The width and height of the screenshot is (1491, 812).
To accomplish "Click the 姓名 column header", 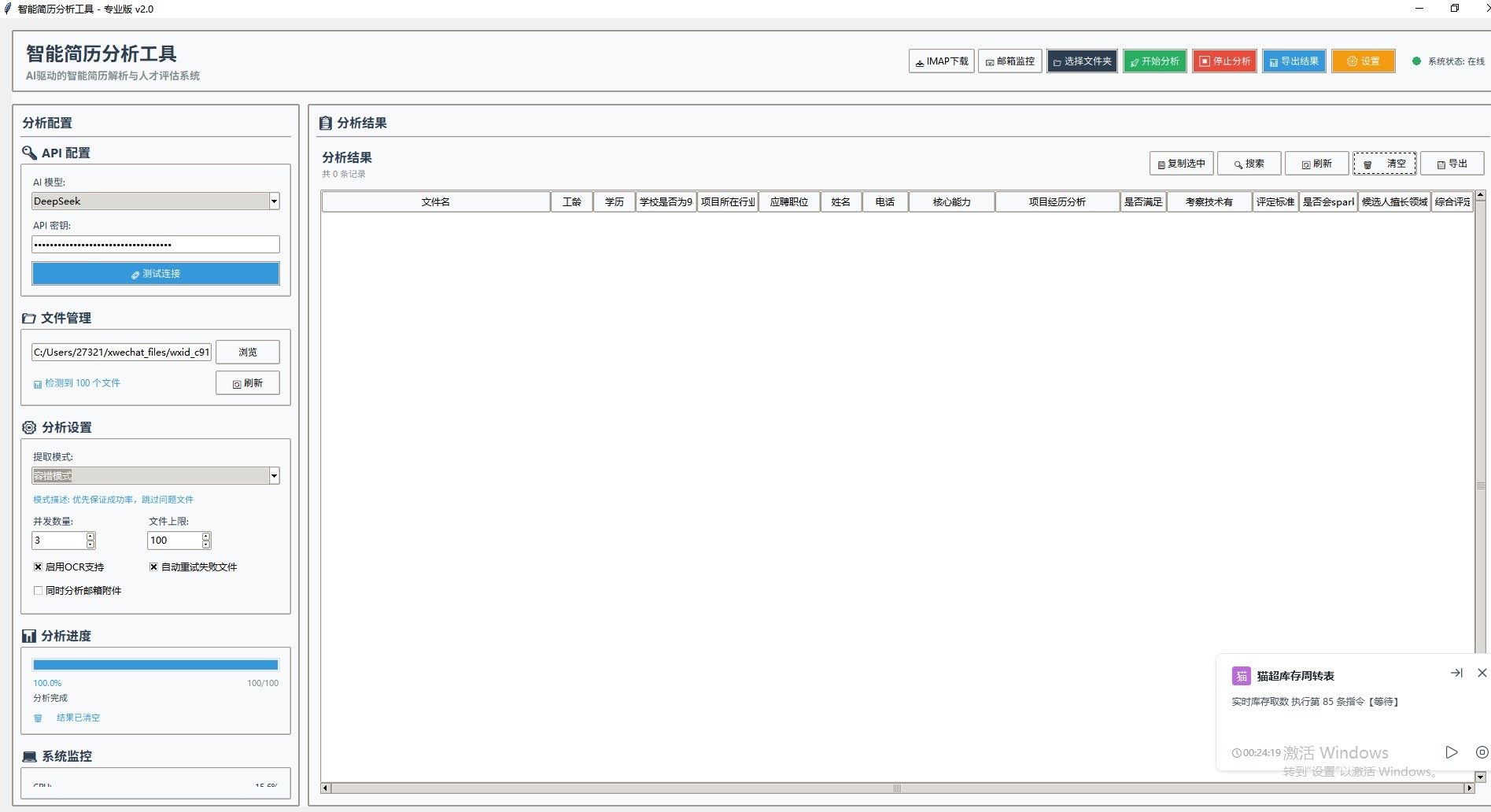I will pos(841,202).
